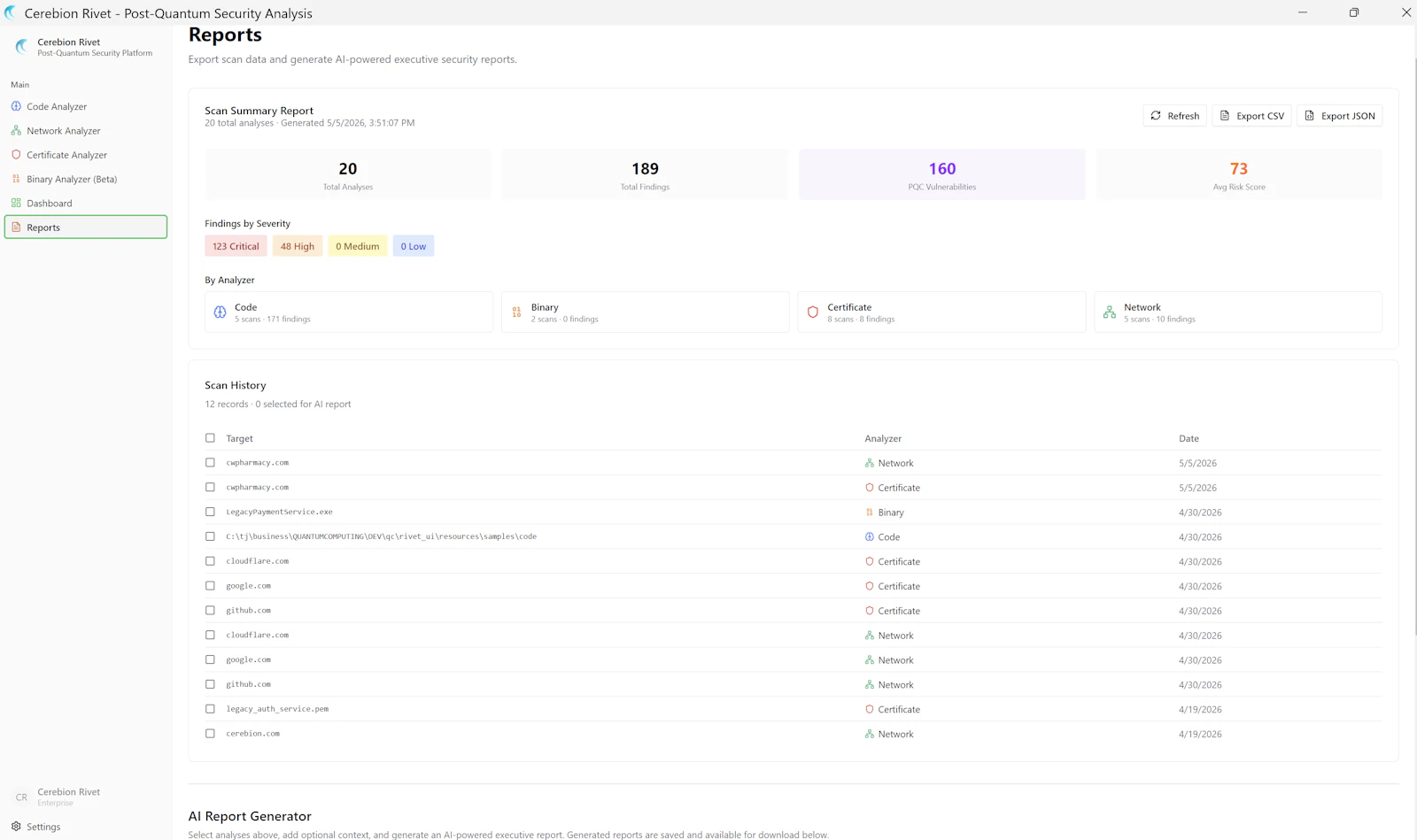Click the Code analyzer card icon
Image resolution: width=1417 pixels, height=840 pixels.
coord(221,312)
